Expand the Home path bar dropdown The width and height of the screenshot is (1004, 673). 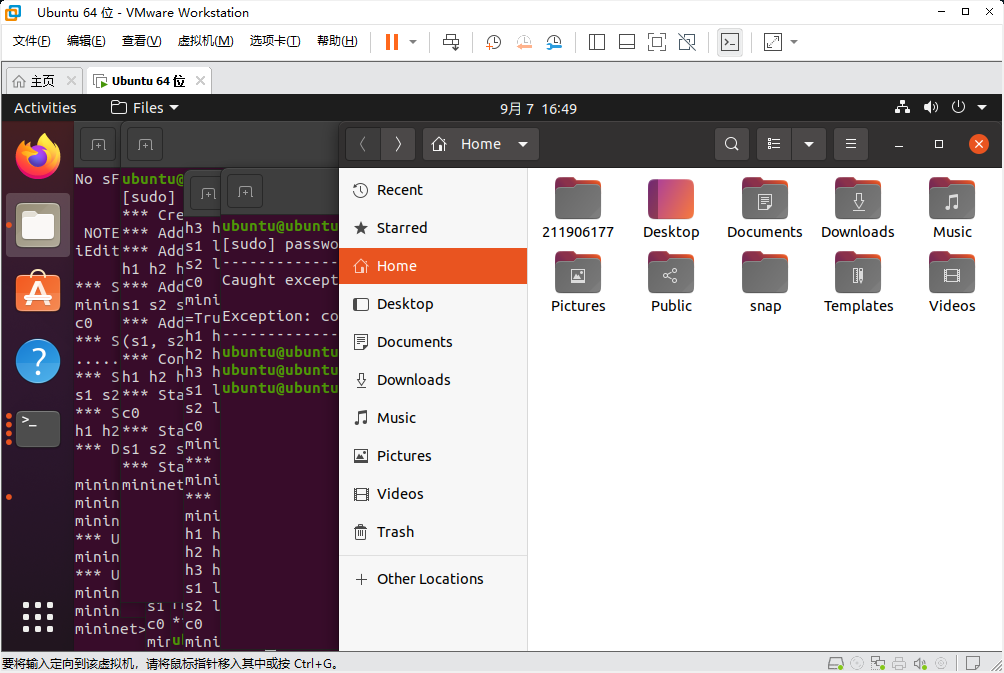[x=523, y=144]
